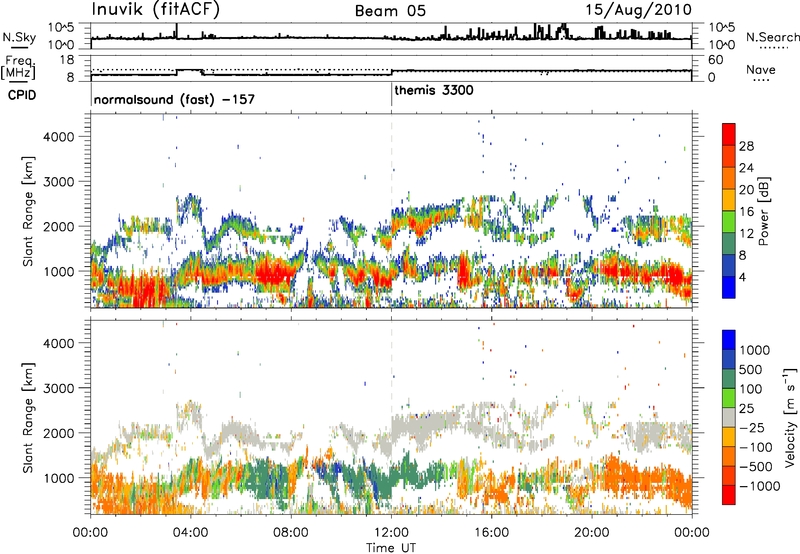Click the "Beam 05" heading

390,11
